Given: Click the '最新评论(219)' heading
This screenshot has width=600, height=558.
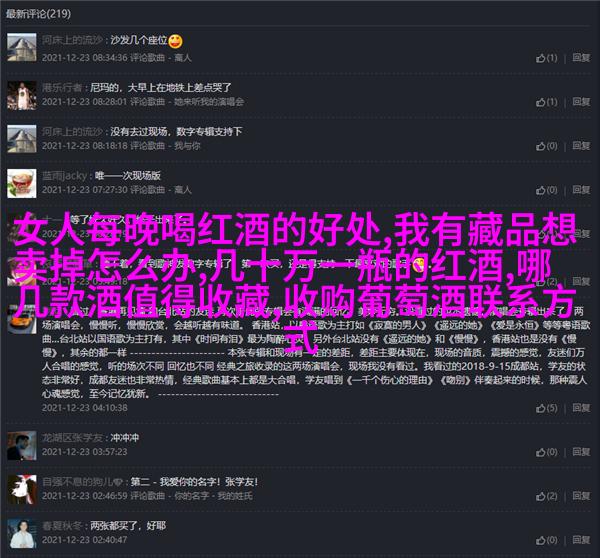Looking at the screenshot, I should click(38, 14).
